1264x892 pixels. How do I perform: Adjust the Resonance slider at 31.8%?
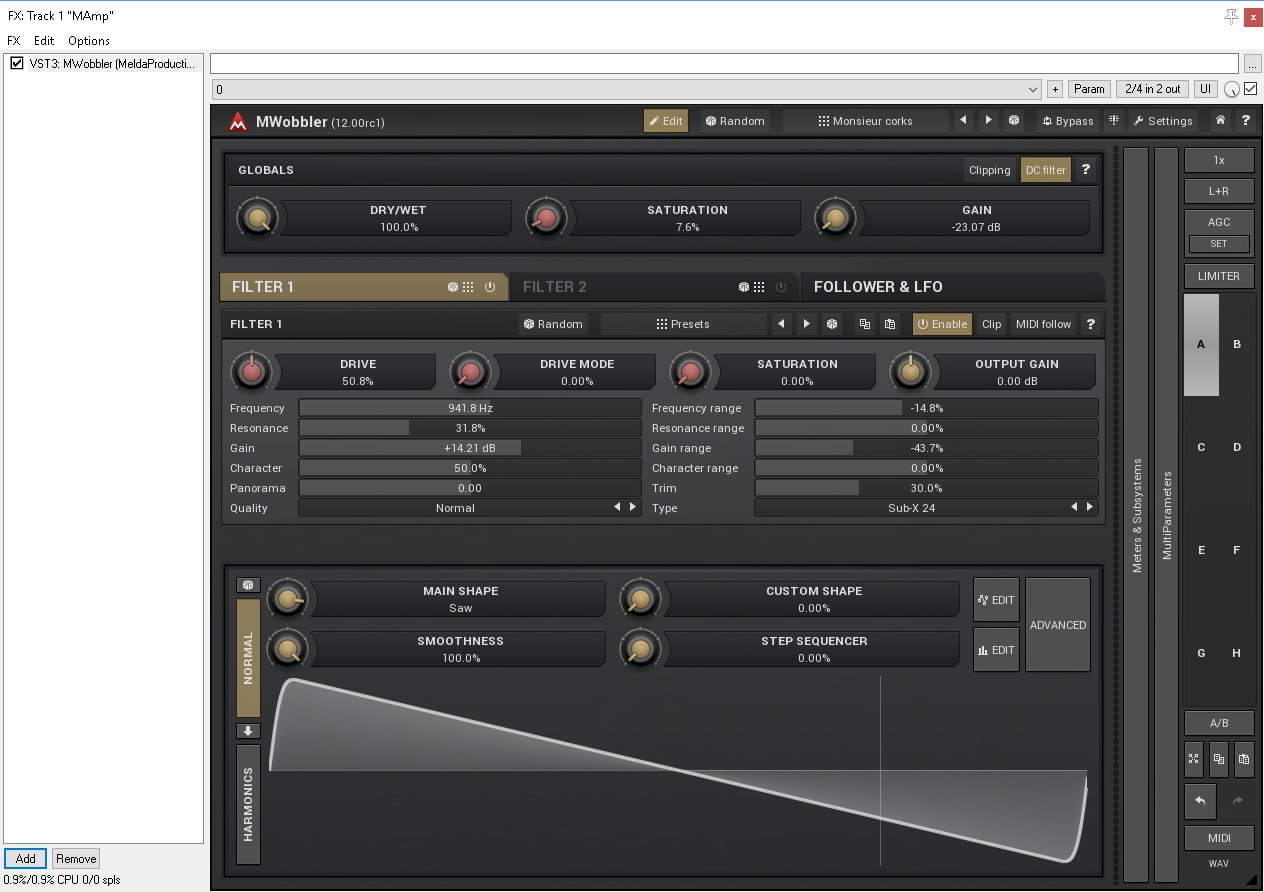click(x=470, y=428)
